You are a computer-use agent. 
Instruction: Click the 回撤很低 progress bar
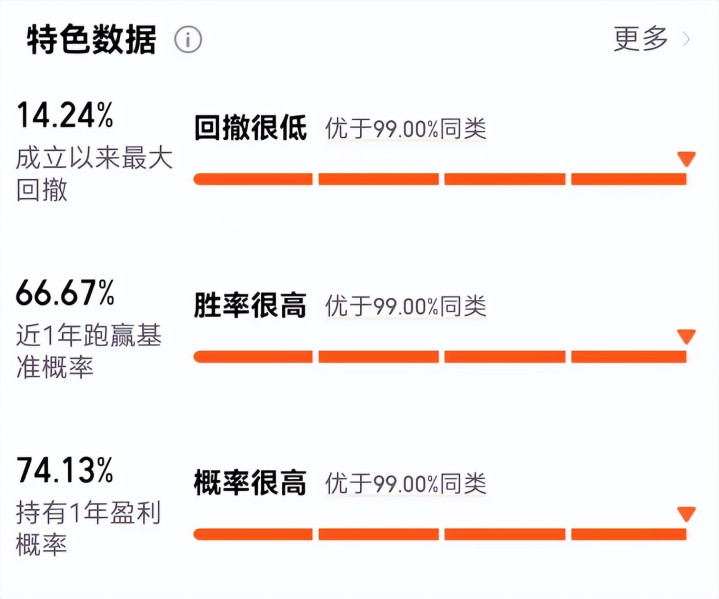coord(439,179)
